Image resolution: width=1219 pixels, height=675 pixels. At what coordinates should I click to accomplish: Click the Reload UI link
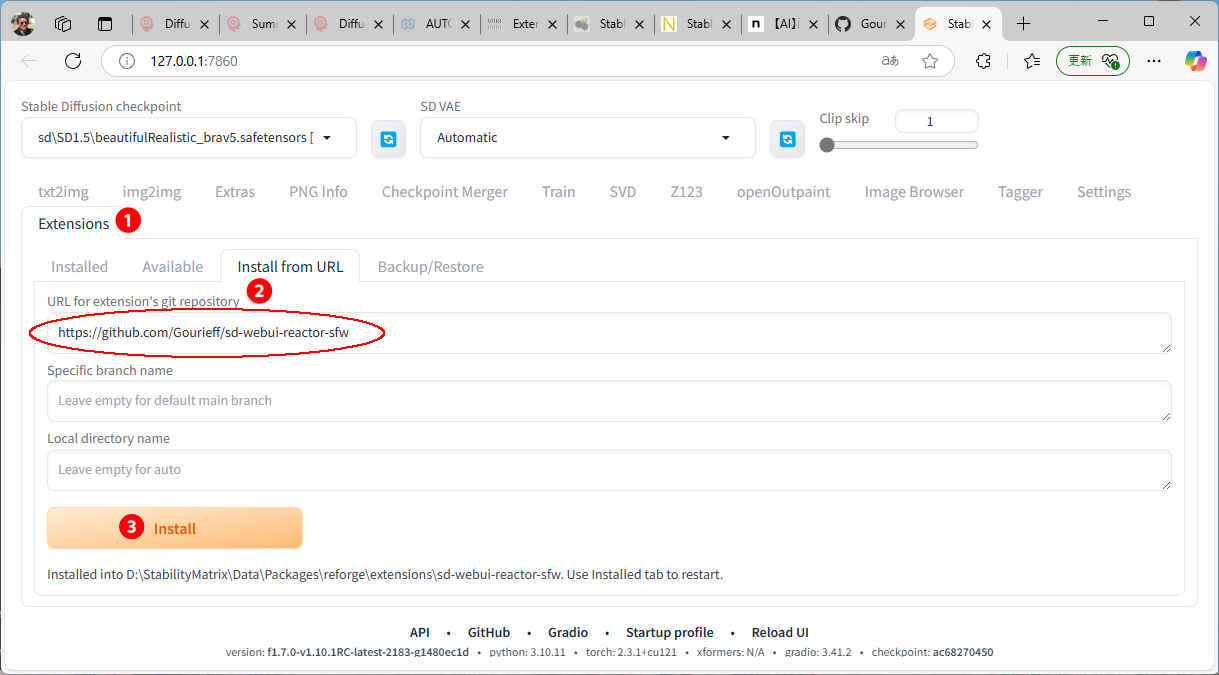point(780,632)
